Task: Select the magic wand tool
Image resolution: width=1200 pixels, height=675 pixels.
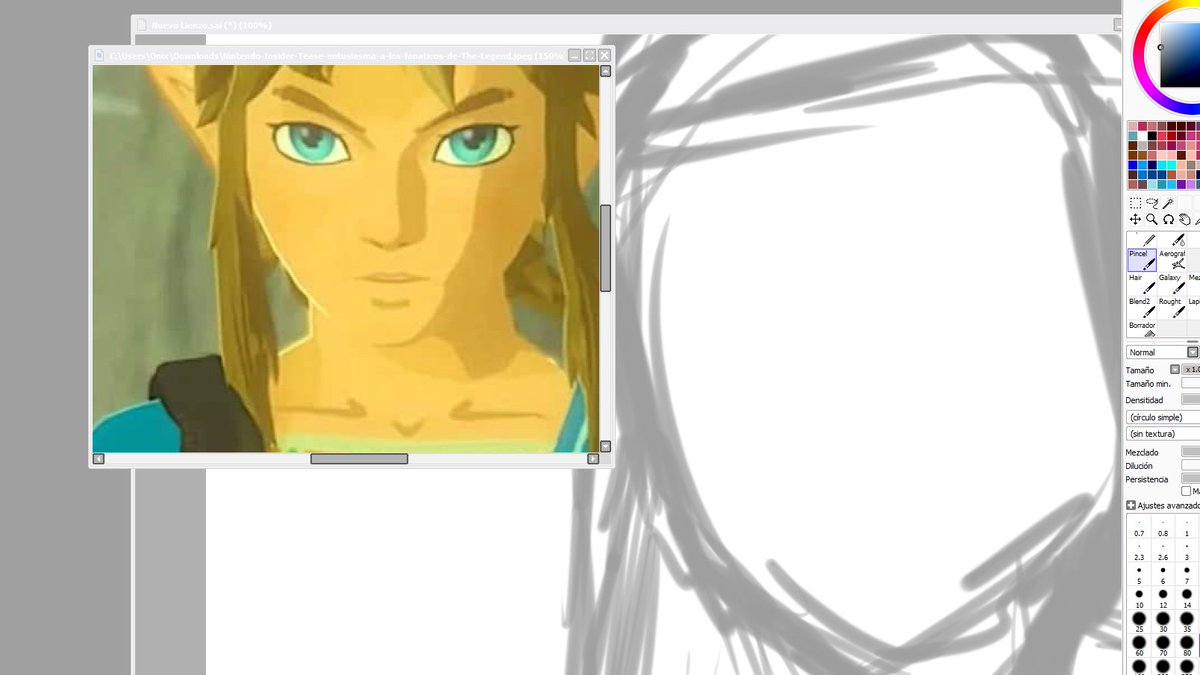Action: (x=1168, y=203)
